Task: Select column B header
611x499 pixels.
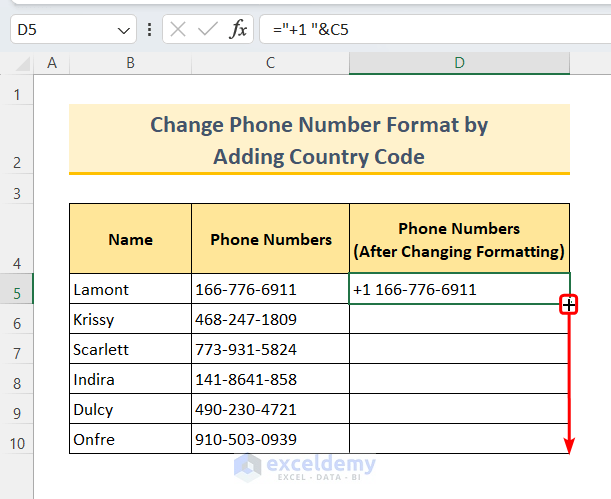Action: coord(131,63)
